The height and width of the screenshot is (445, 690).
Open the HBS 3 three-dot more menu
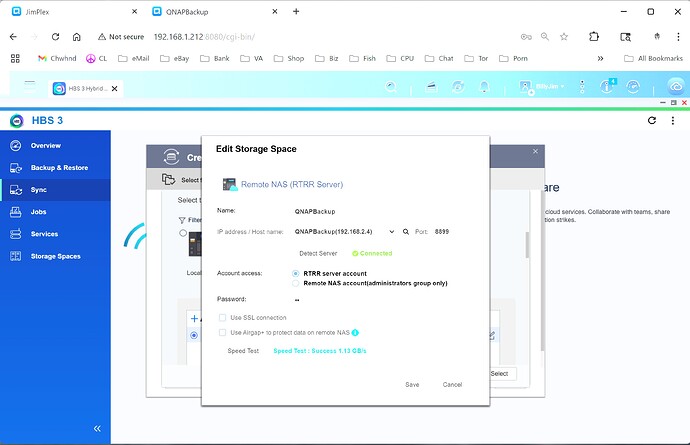tap(672, 120)
